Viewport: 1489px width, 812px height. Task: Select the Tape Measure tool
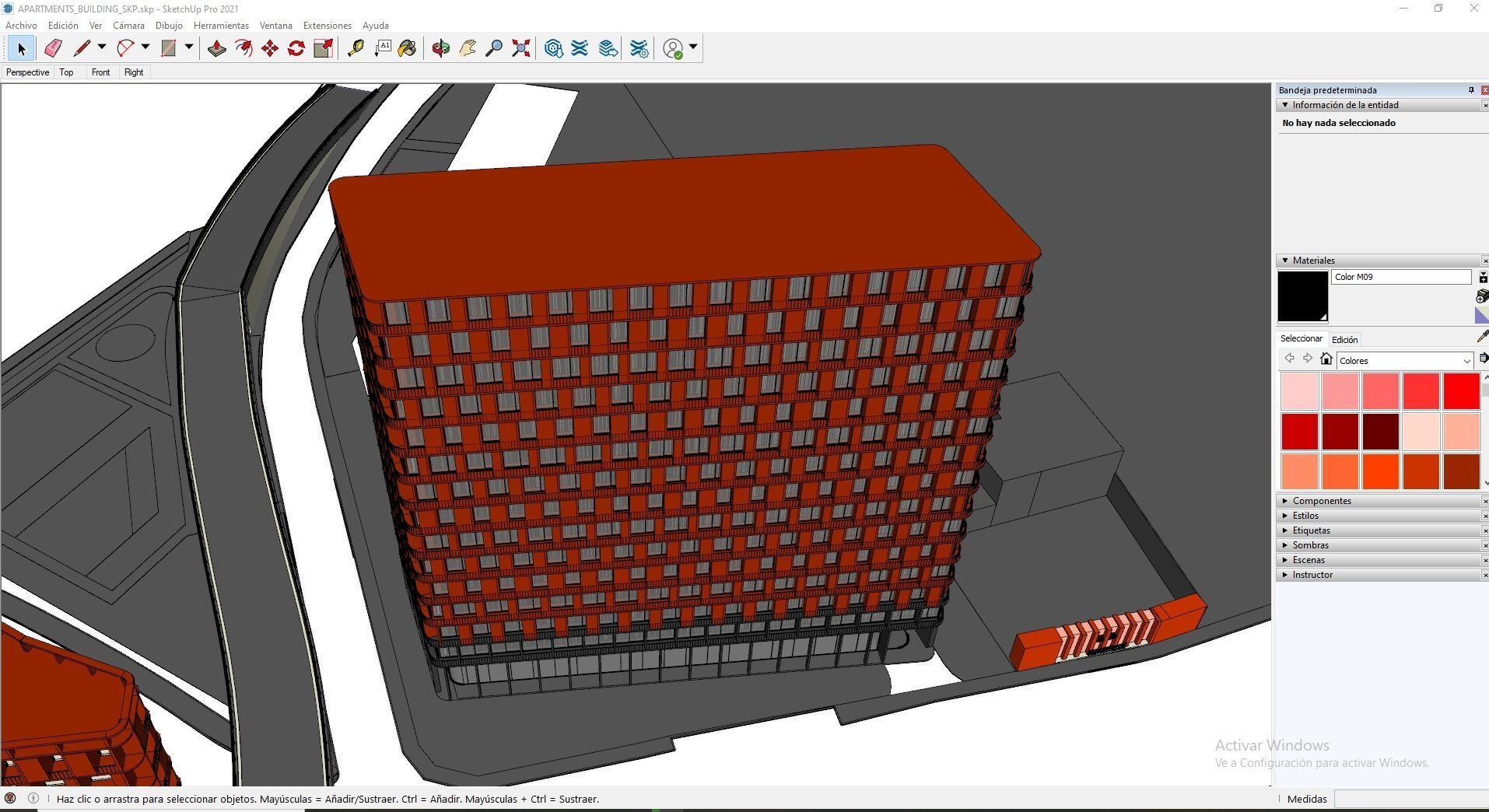356,48
